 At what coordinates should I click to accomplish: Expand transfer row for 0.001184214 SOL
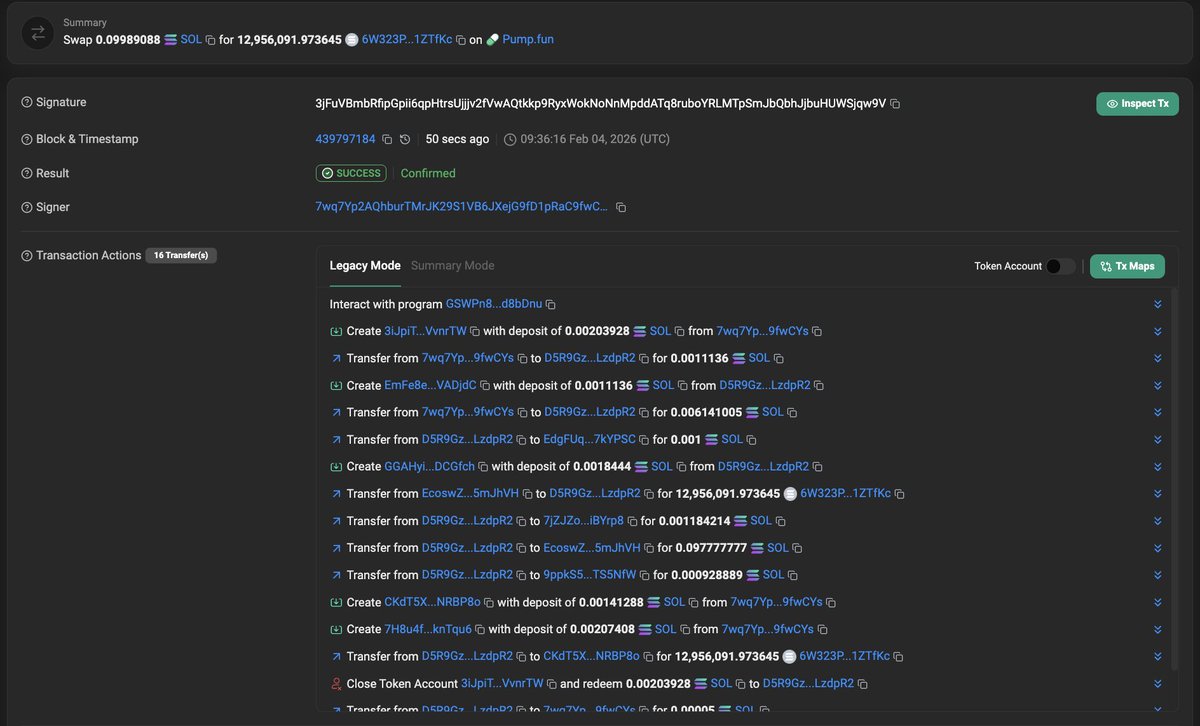[1157, 521]
